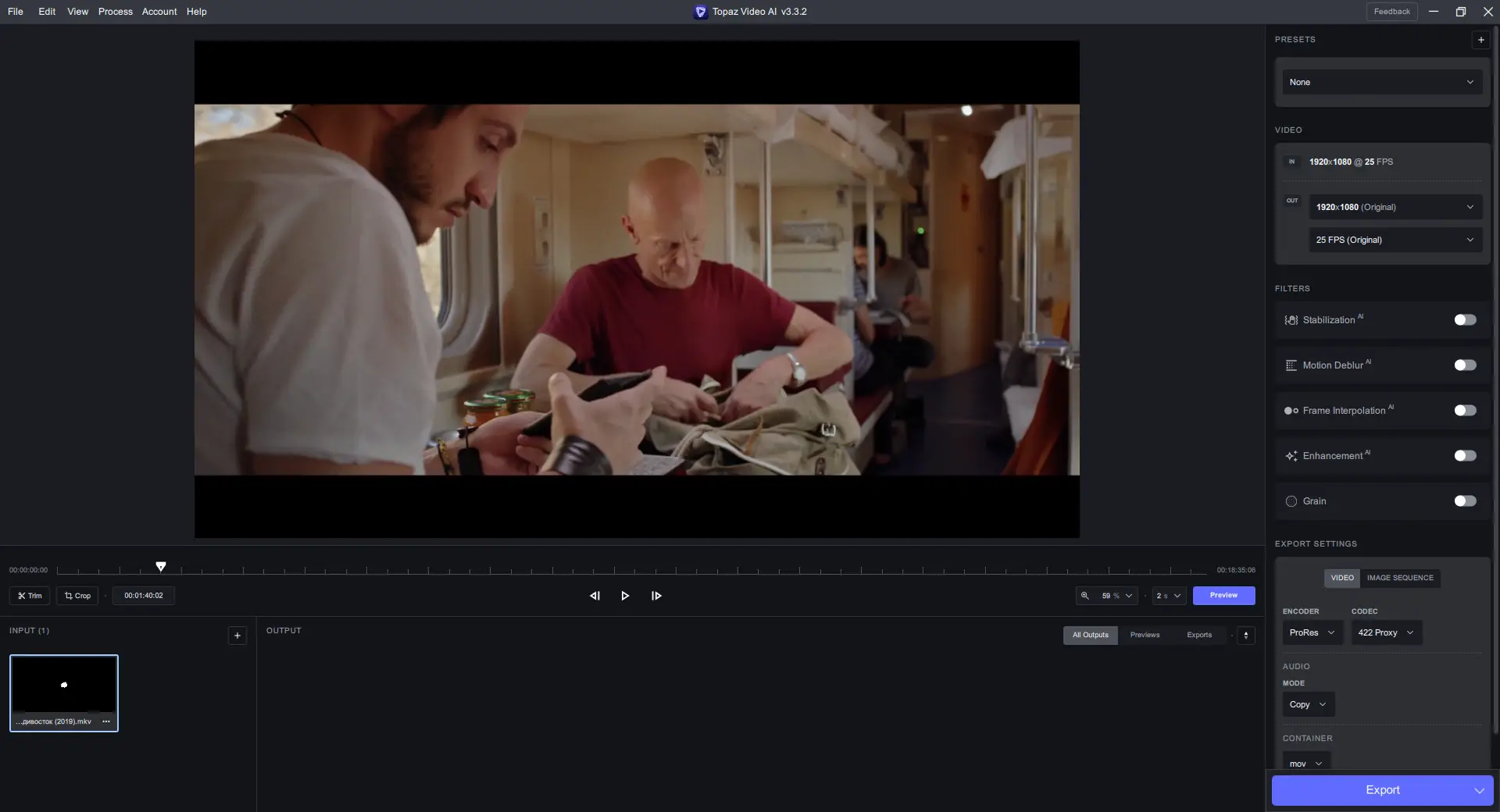Click the zoom magnifier icon

click(1084, 596)
